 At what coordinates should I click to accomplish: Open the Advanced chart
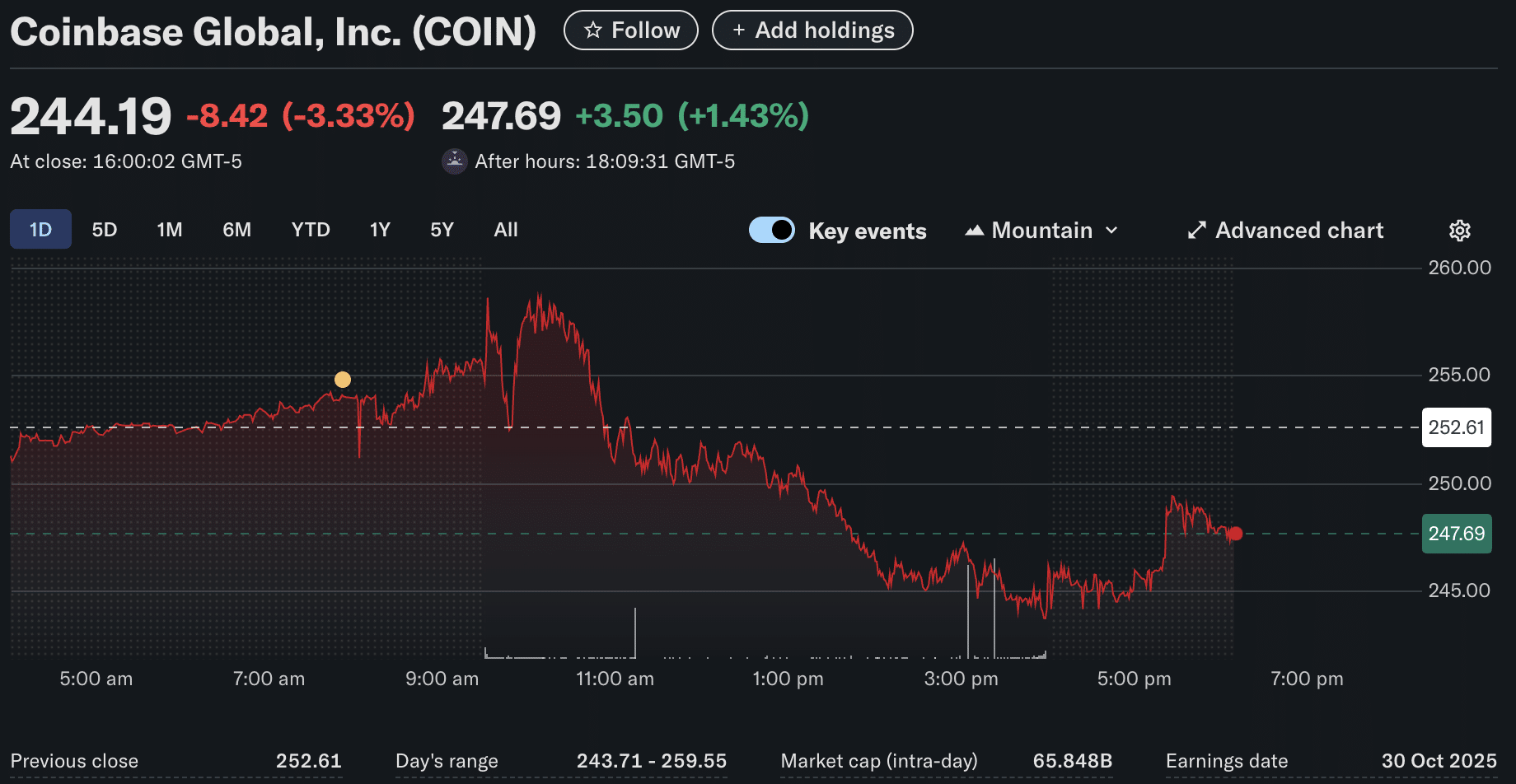(x=1300, y=230)
